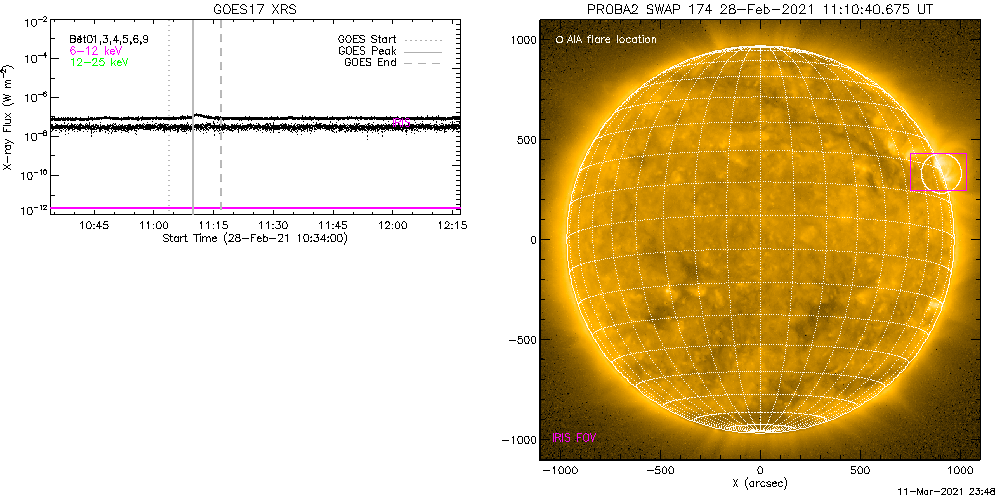Select the "GOES End" legend entry
This screenshot has width=1000, height=500.
pyautogui.click(x=370, y=62)
